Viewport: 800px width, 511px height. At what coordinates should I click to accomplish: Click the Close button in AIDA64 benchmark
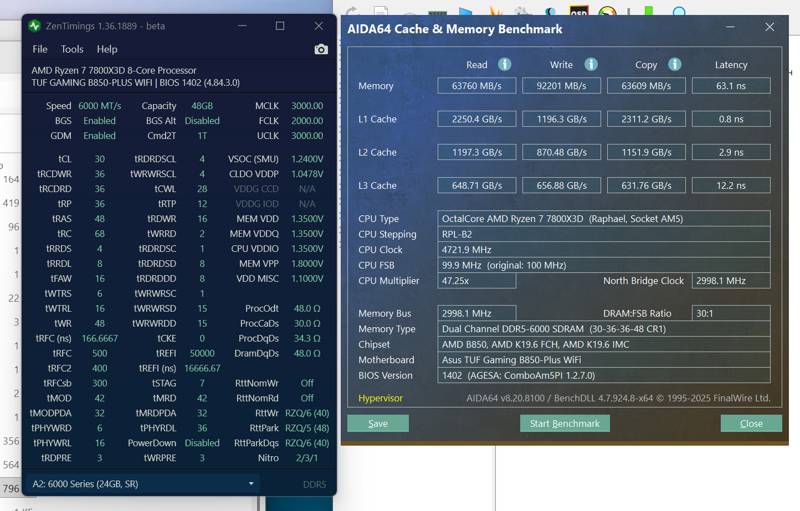coord(751,423)
